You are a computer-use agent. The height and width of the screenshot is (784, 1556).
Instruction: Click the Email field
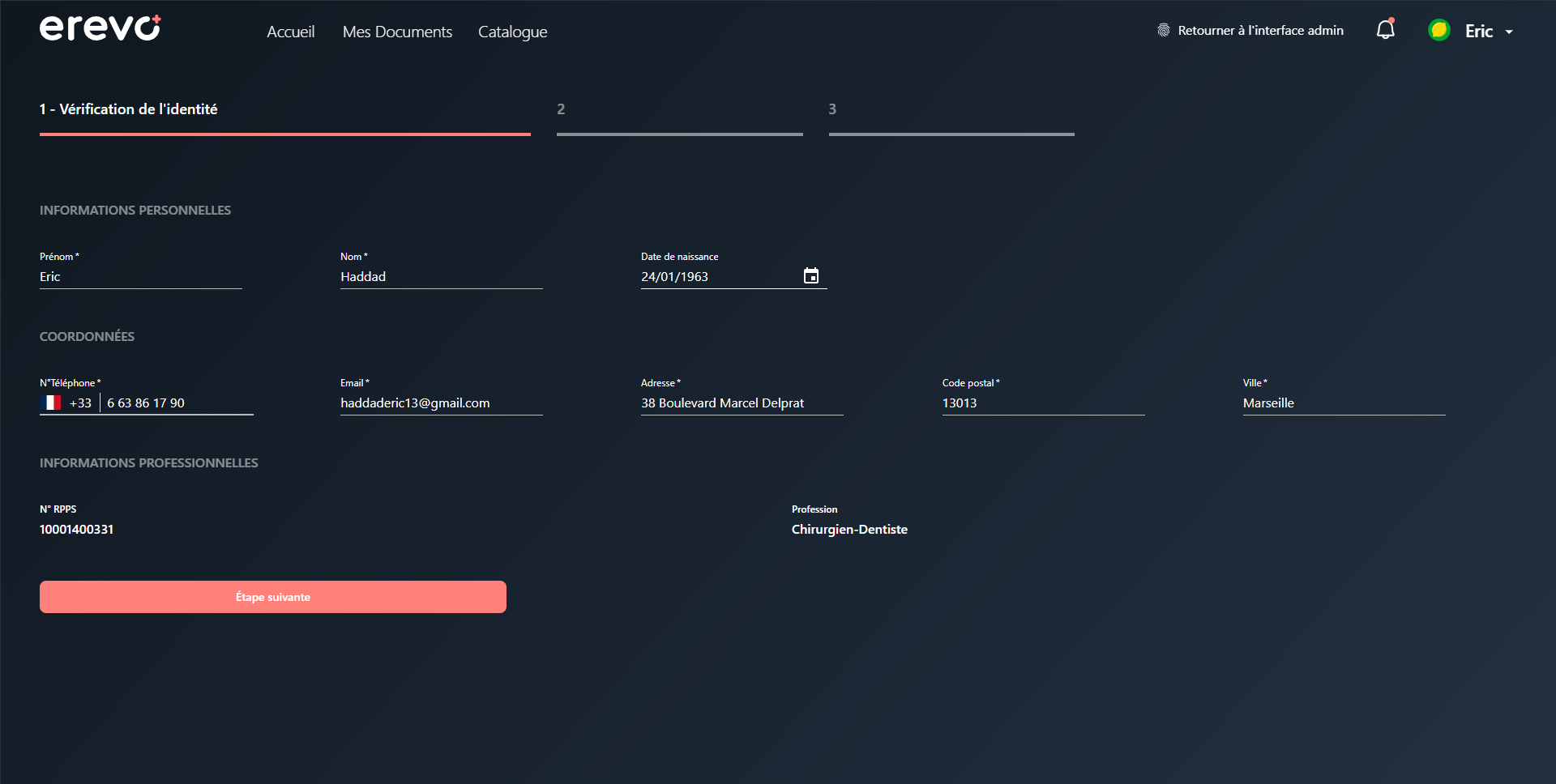pos(442,403)
